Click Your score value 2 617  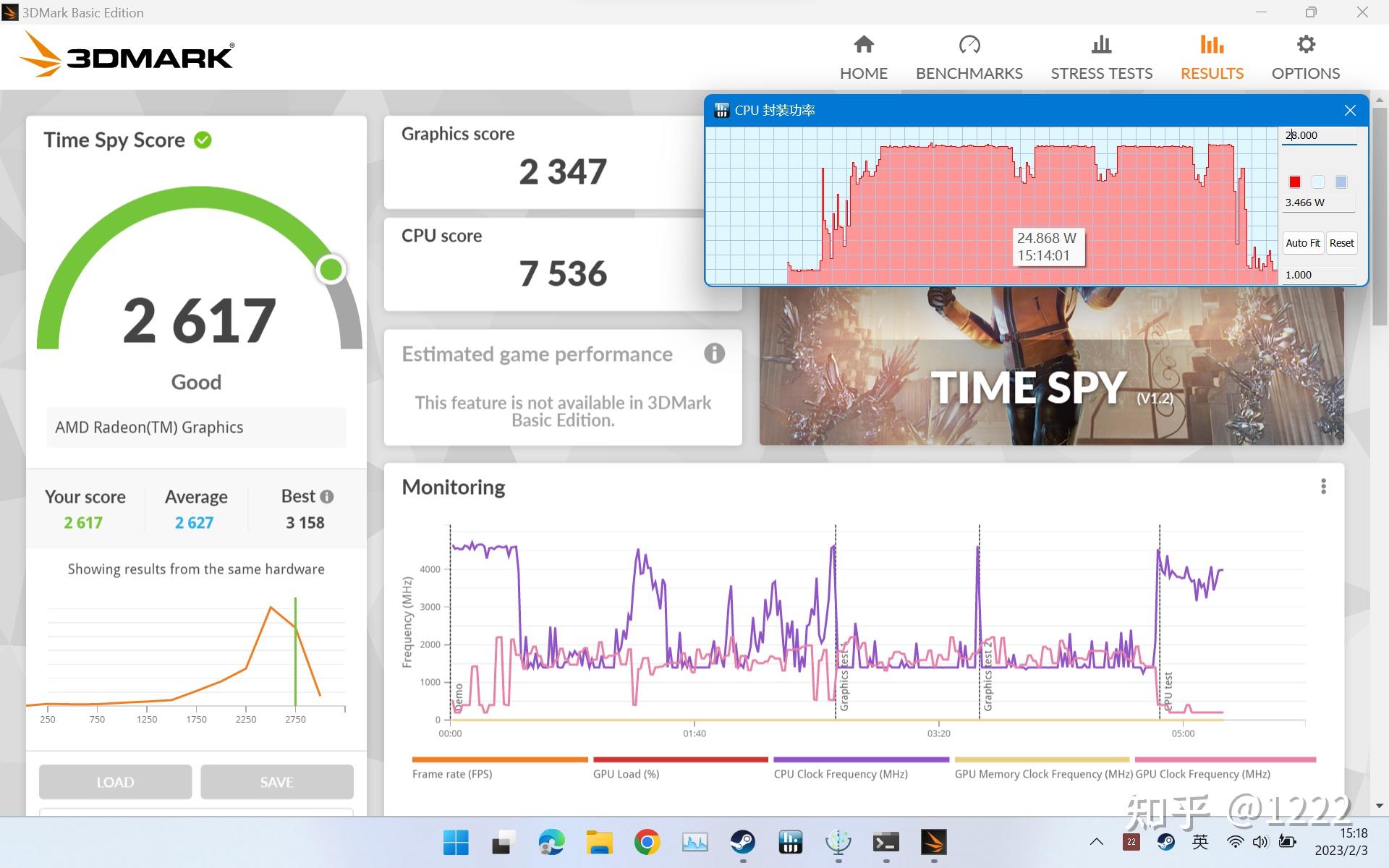tap(83, 522)
